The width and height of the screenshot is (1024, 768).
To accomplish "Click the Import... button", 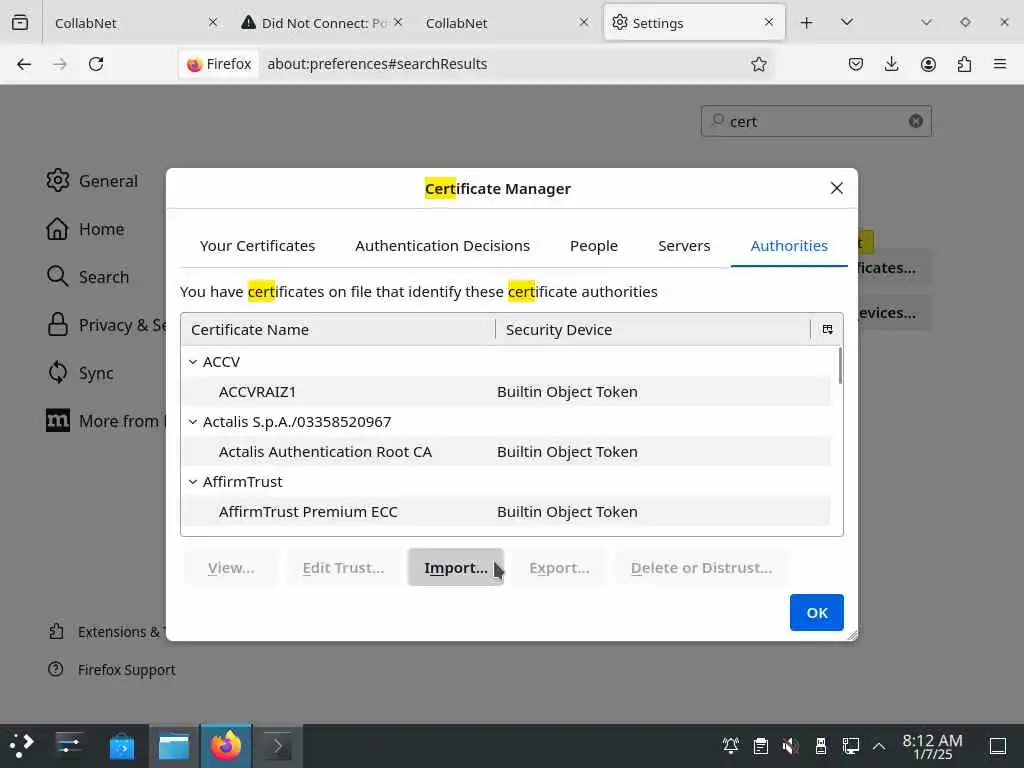I will [x=456, y=568].
